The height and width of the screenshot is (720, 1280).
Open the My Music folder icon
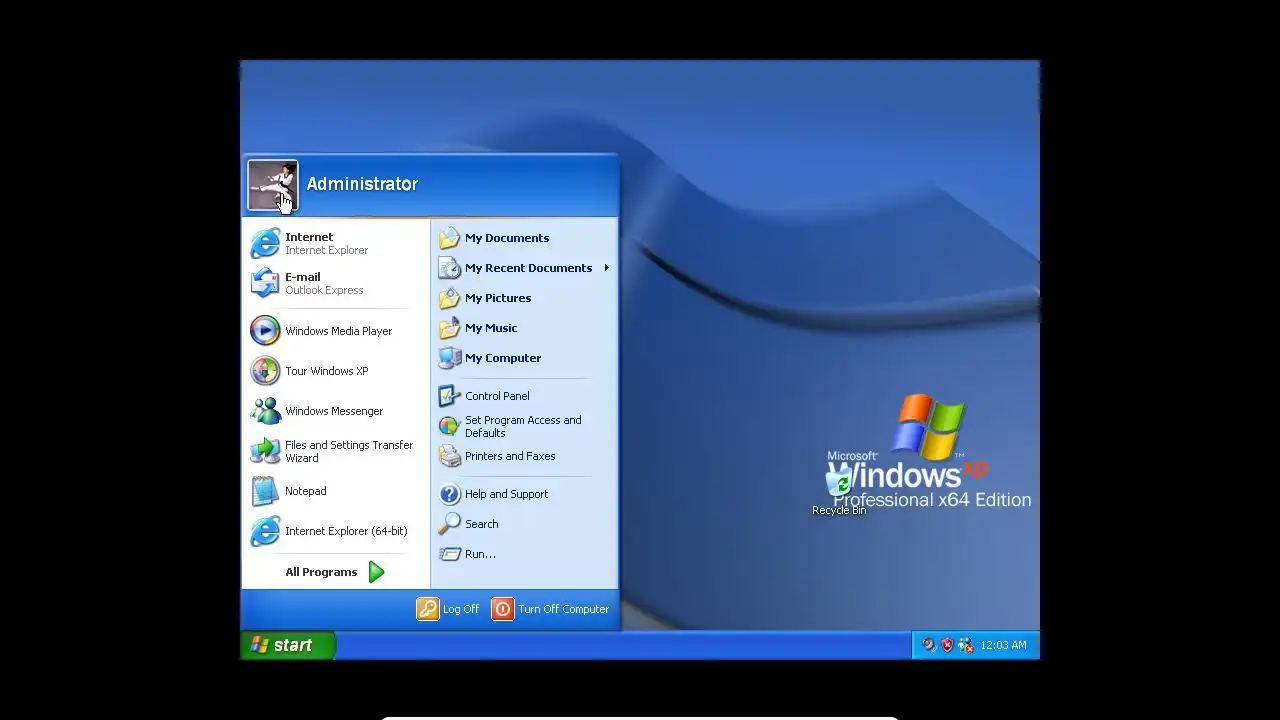click(x=449, y=327)
